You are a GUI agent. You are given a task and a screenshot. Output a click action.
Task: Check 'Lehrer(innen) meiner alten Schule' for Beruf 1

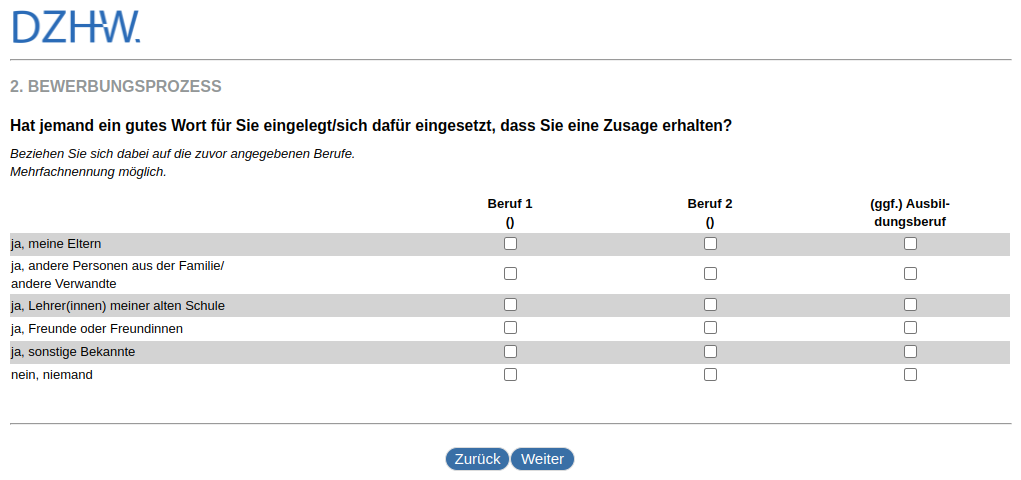510,304
